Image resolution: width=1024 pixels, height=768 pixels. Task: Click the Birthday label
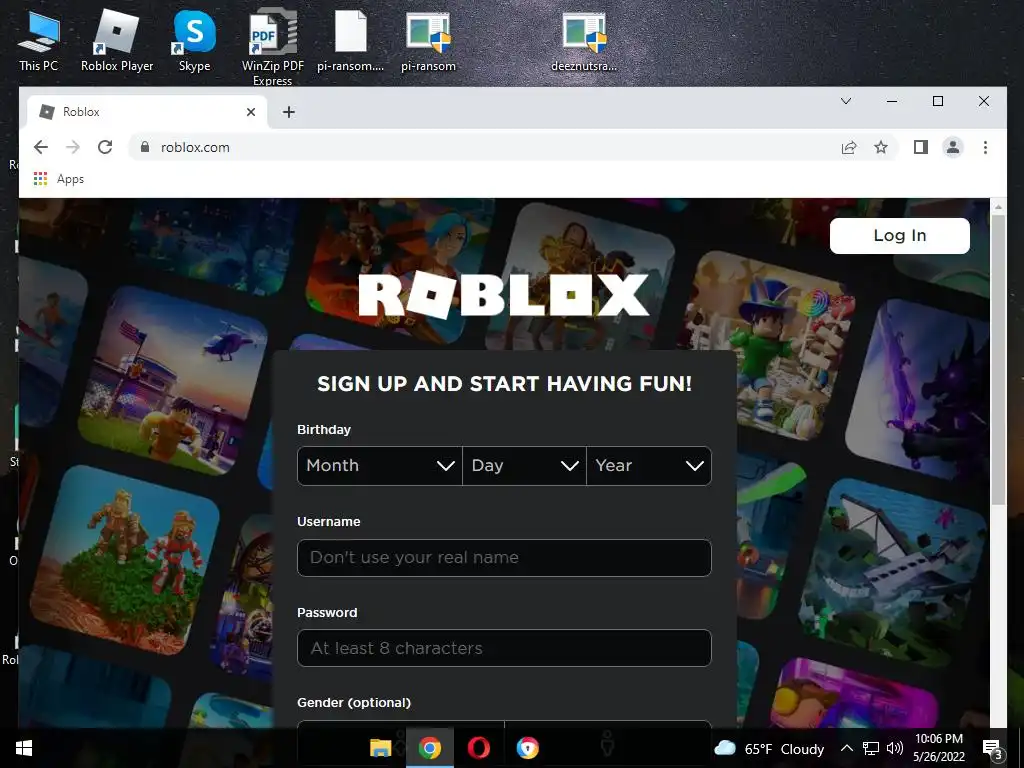(324, 430)
